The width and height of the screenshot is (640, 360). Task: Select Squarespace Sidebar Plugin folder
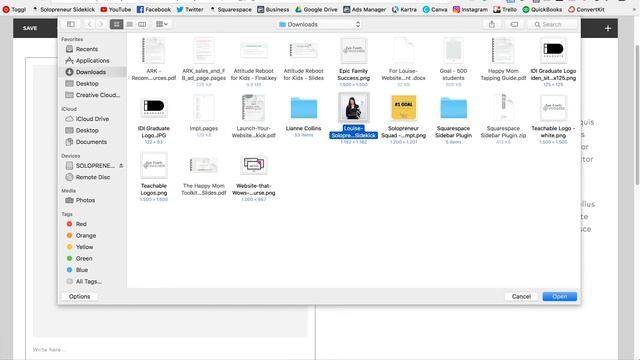coord(453,119)
